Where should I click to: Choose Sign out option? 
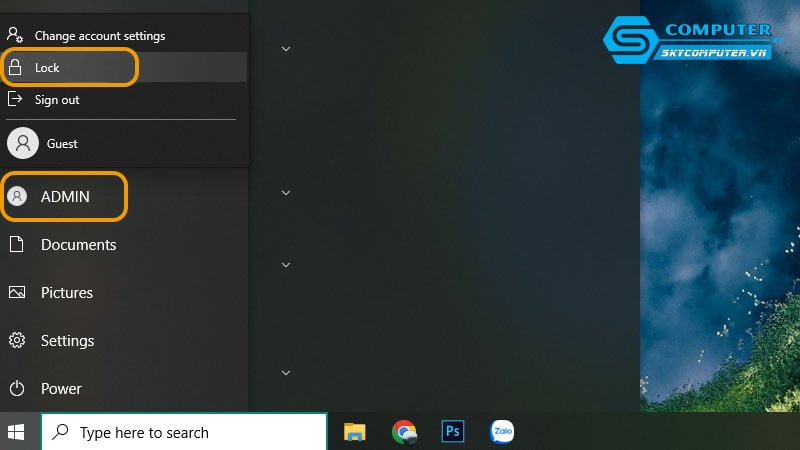[123, 99]
